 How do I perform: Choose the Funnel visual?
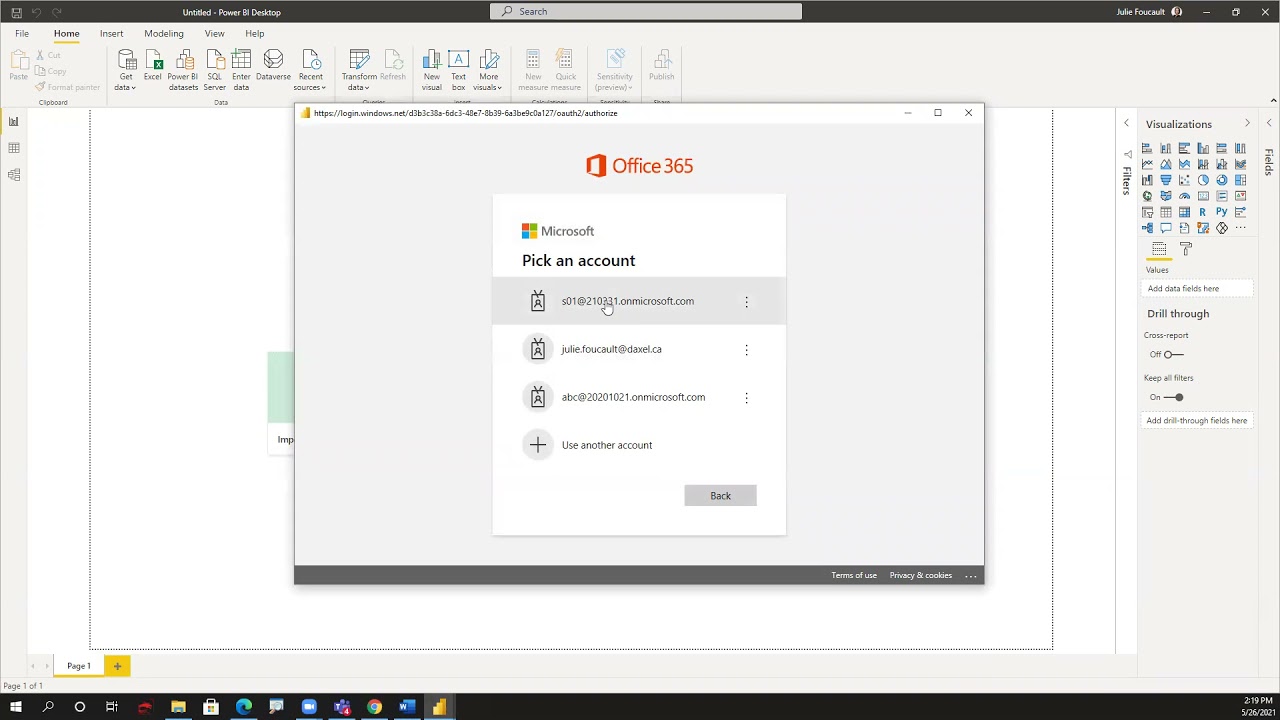click(1166, 180)
